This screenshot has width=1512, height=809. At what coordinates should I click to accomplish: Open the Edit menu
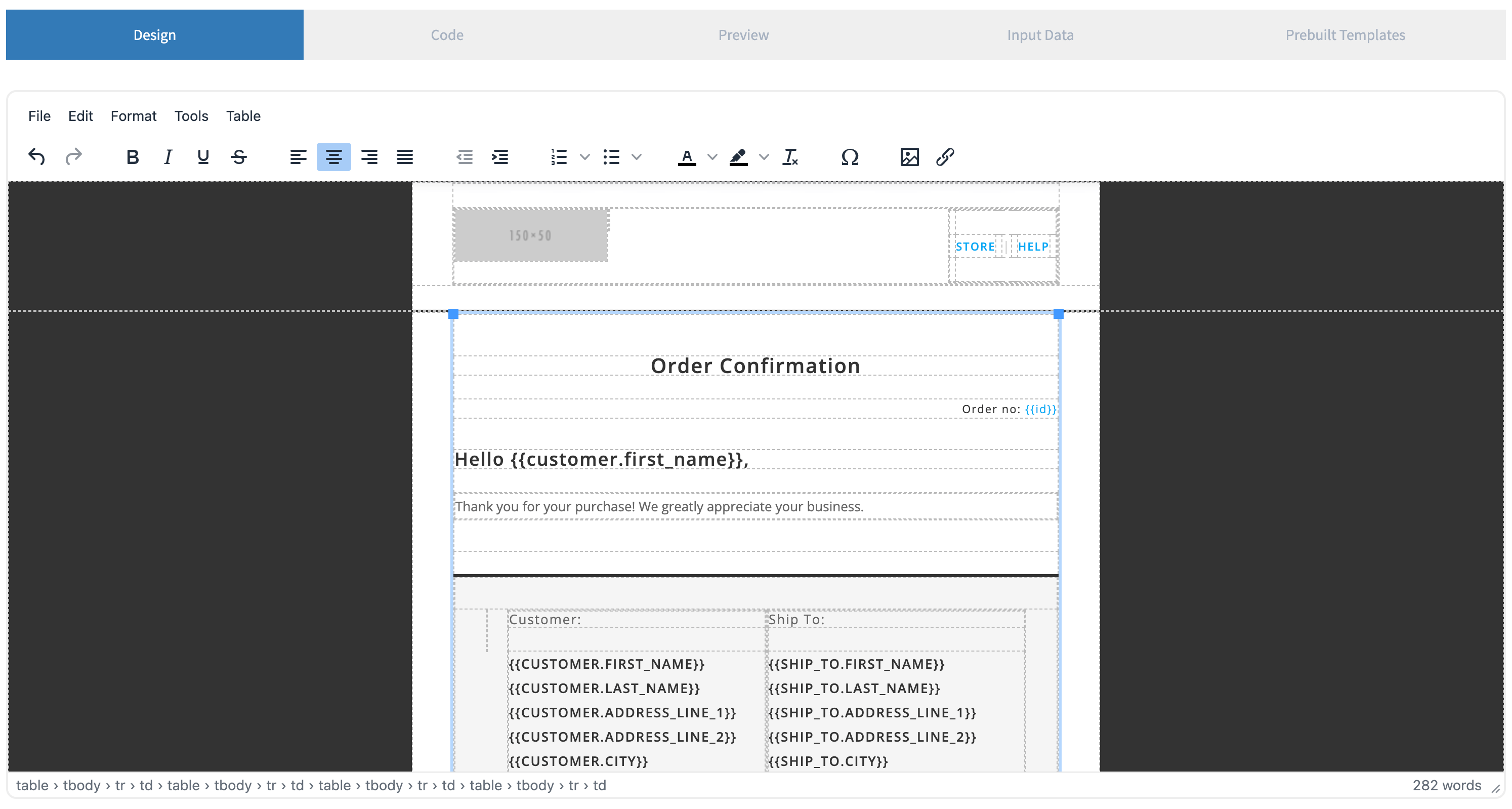click(x=80, y=115)
